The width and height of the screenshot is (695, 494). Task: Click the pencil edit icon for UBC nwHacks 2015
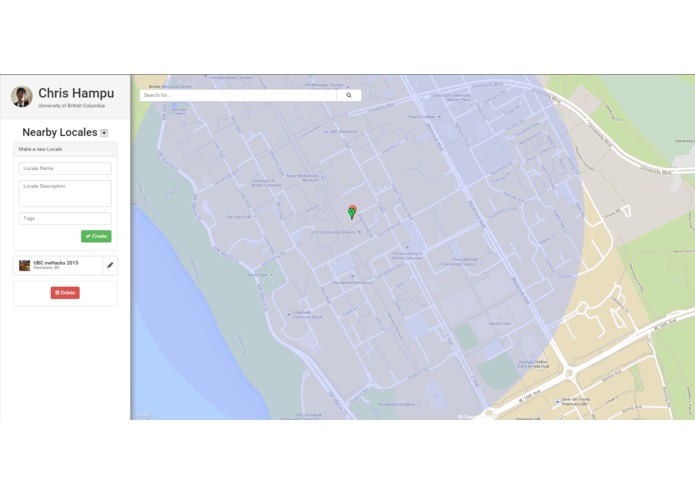point(110,265)
